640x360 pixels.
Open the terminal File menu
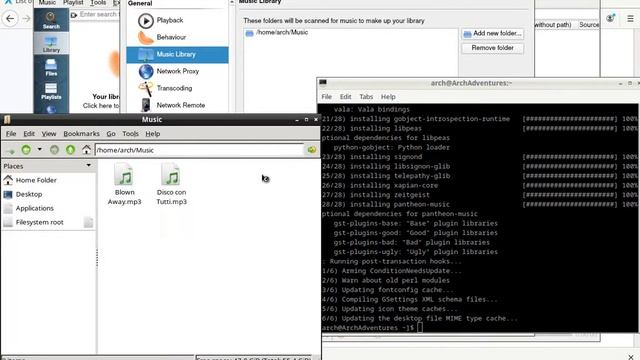(327, 97)
